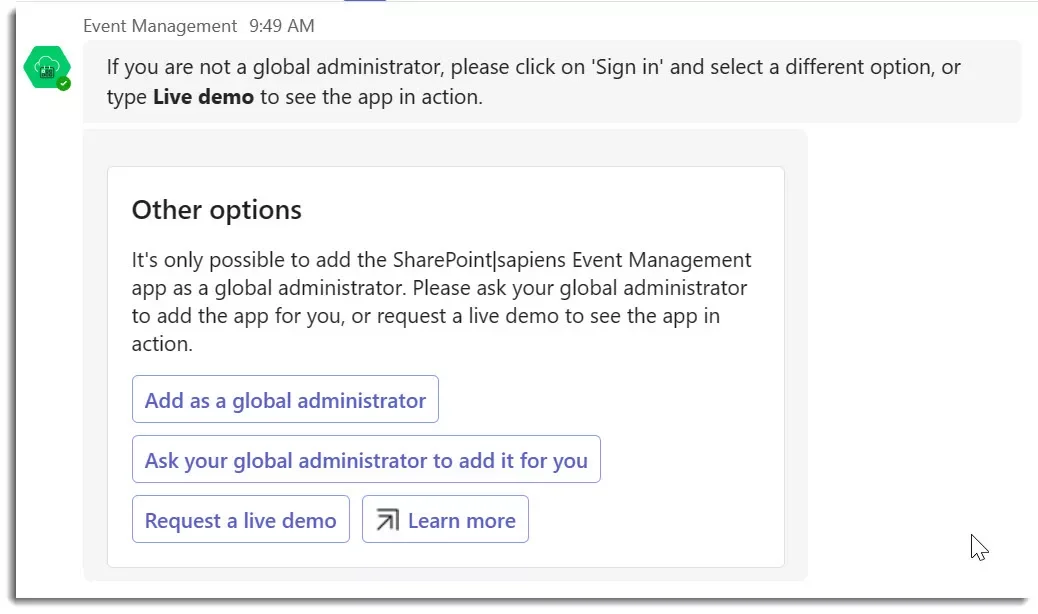Click the card text 'It's only possible to add…'

[x=442, y=302]
